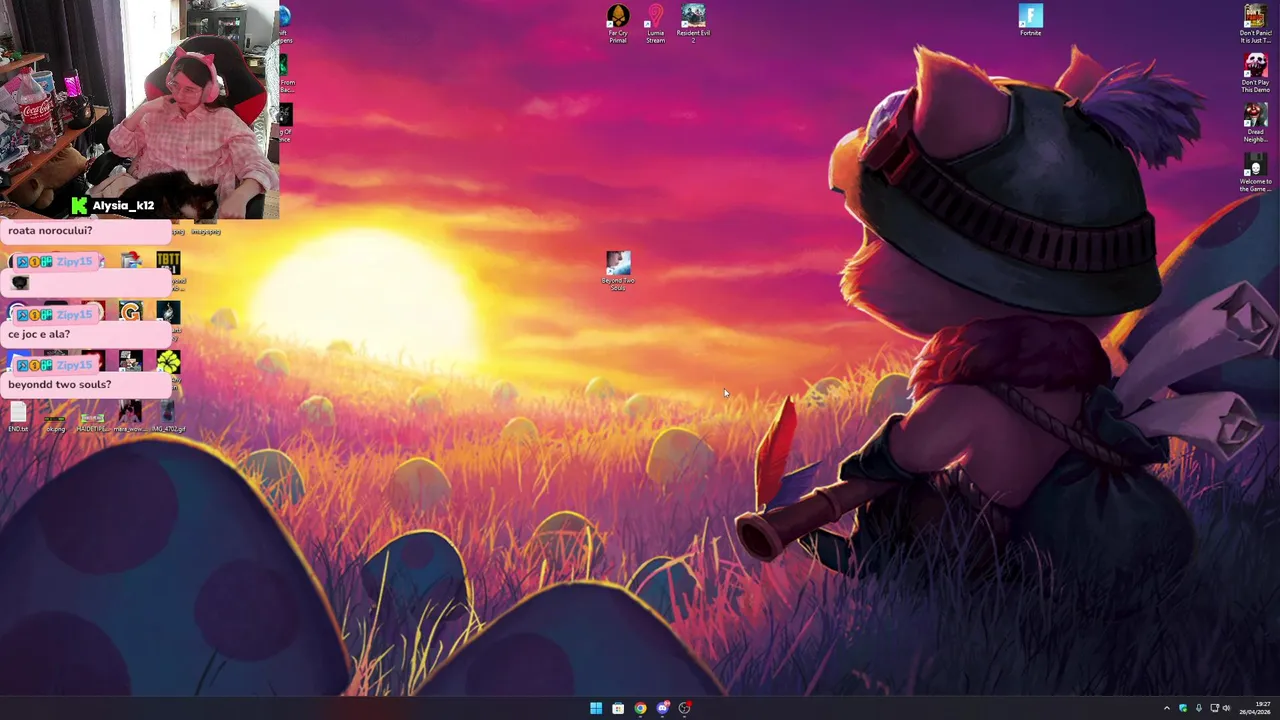Screen dimensions: 1280x720
Task: Select the Don't Play This Demo shortcut
Action: [1255, 73]
